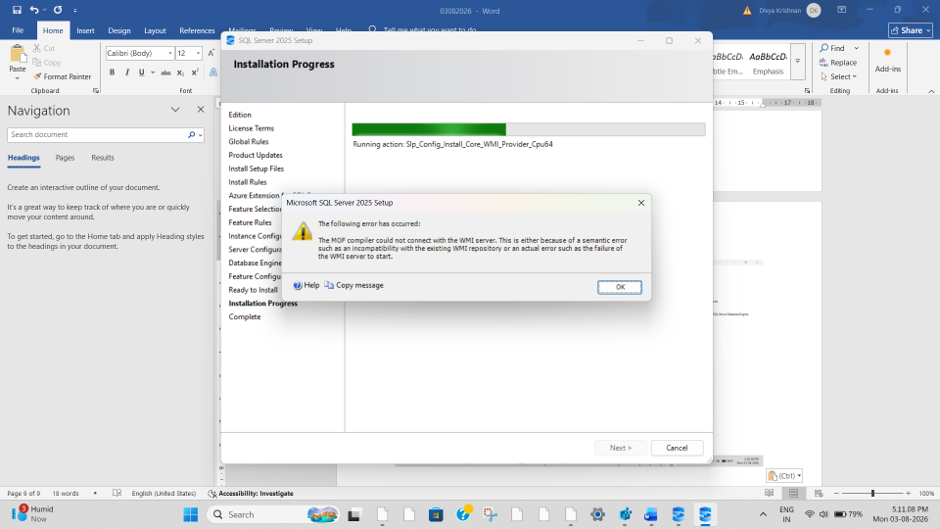Switch to the Design ribbon tab
Image resolution: width=940 pixels, height=529 pixels.
(x=119, y=31)
